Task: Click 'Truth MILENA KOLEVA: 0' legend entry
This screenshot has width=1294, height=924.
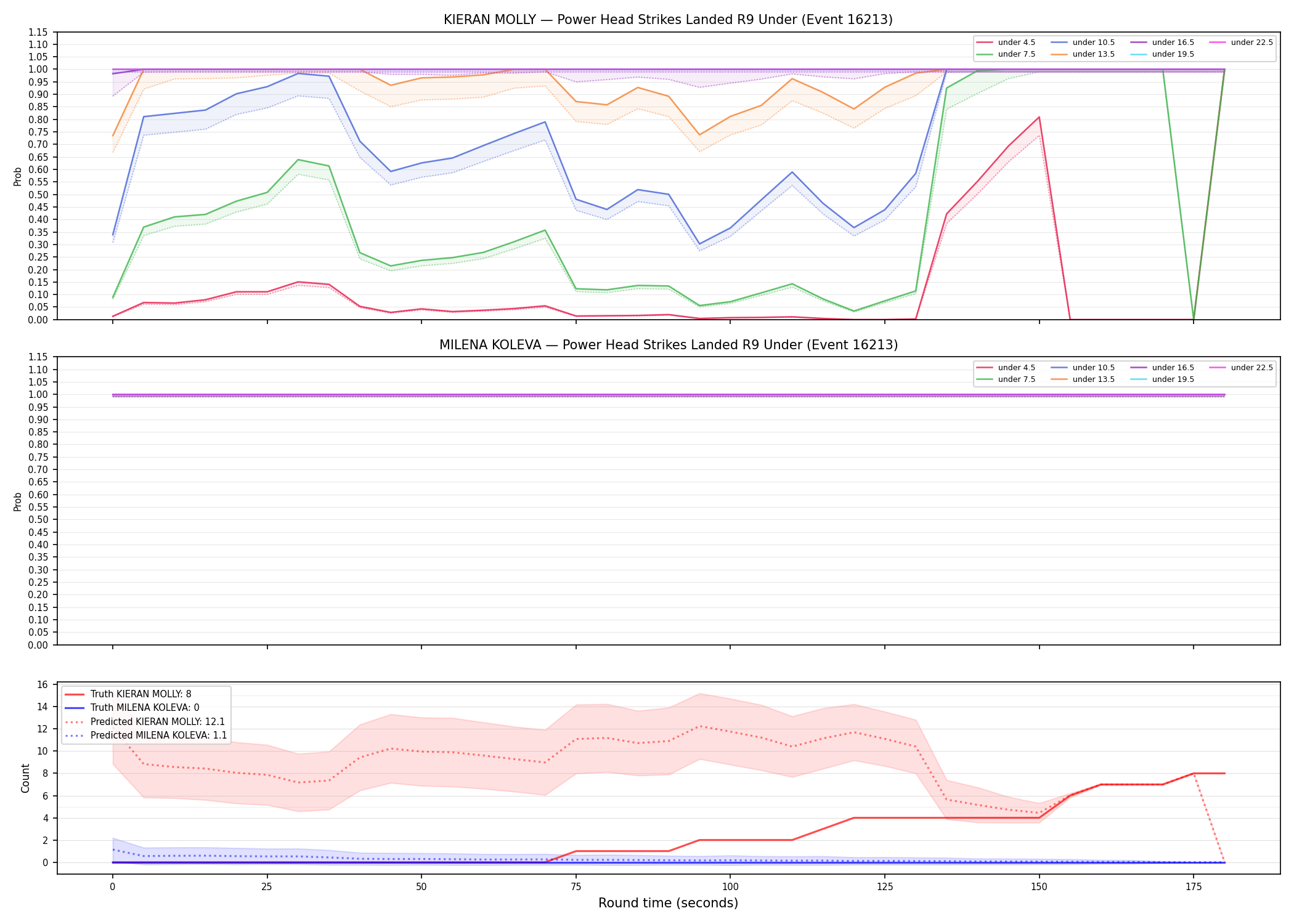Action: tap(132, 708)
